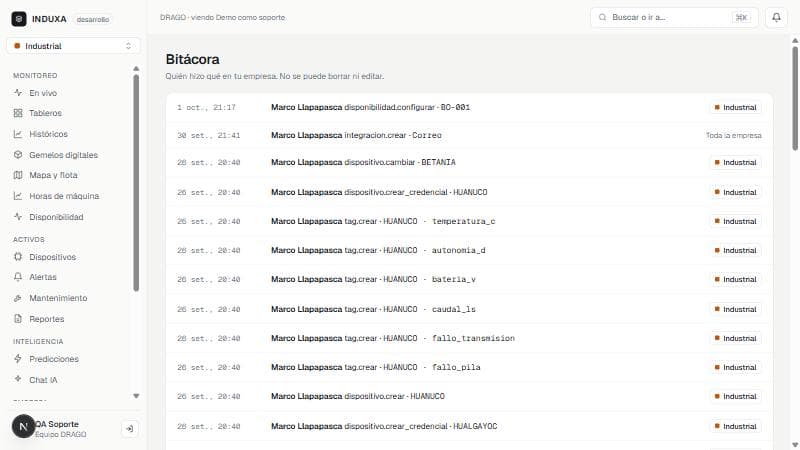Click the Mantenimiento wrench icon
This screenshot has height=450, width=800.
18,298
